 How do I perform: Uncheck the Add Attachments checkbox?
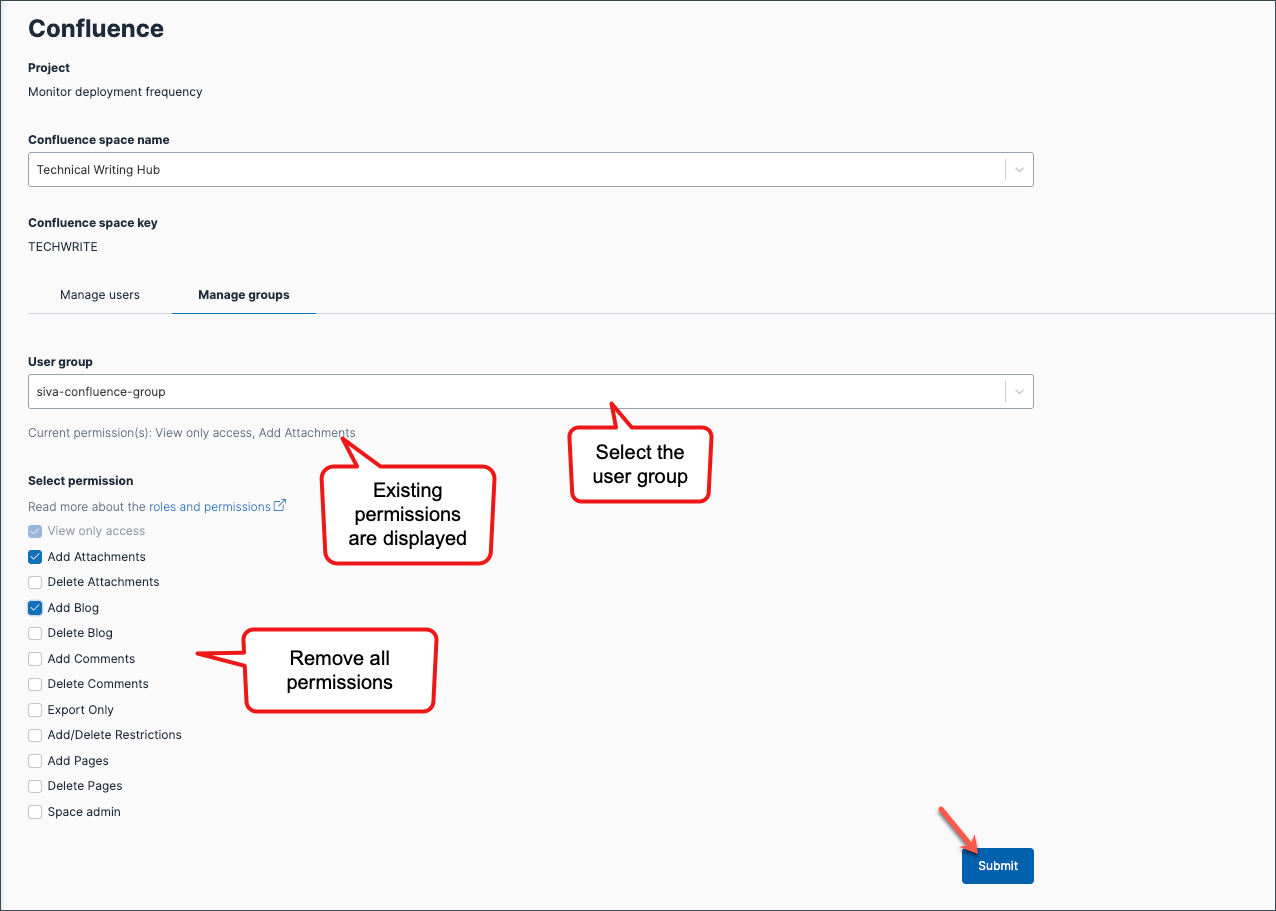pos(35,557)
